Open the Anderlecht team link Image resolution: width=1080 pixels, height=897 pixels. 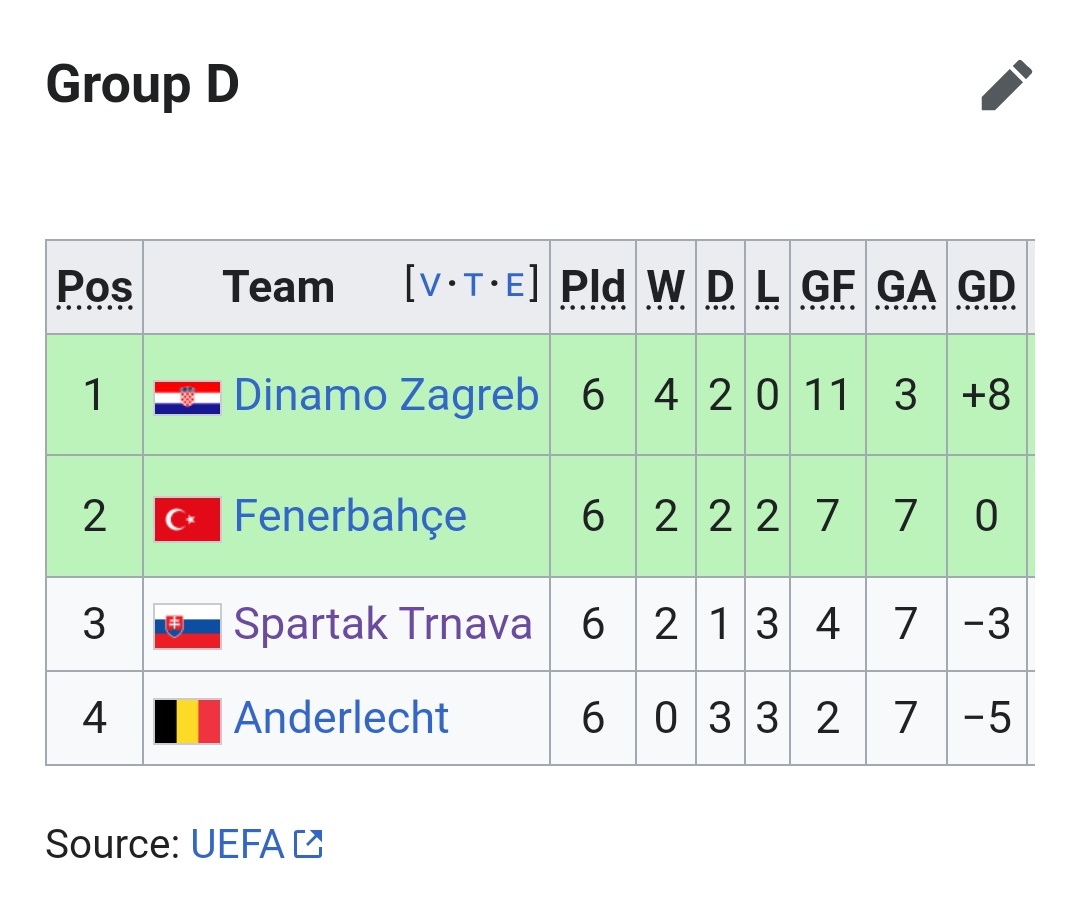[x=341, y=718]
